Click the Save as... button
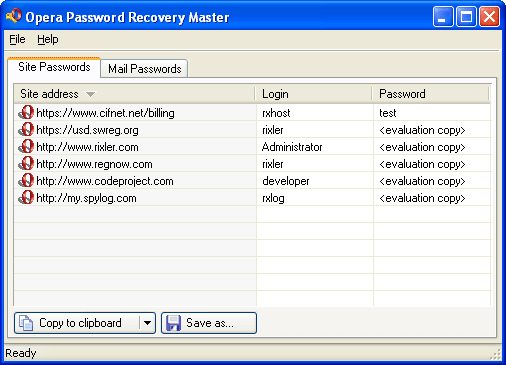 (x=209, y=323)
